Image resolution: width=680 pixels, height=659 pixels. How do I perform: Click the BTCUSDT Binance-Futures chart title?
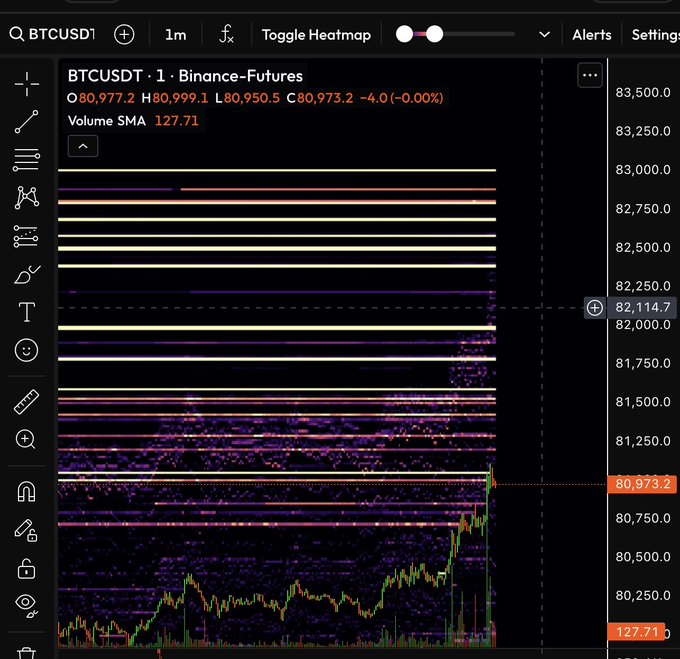(x=185, y=76)
